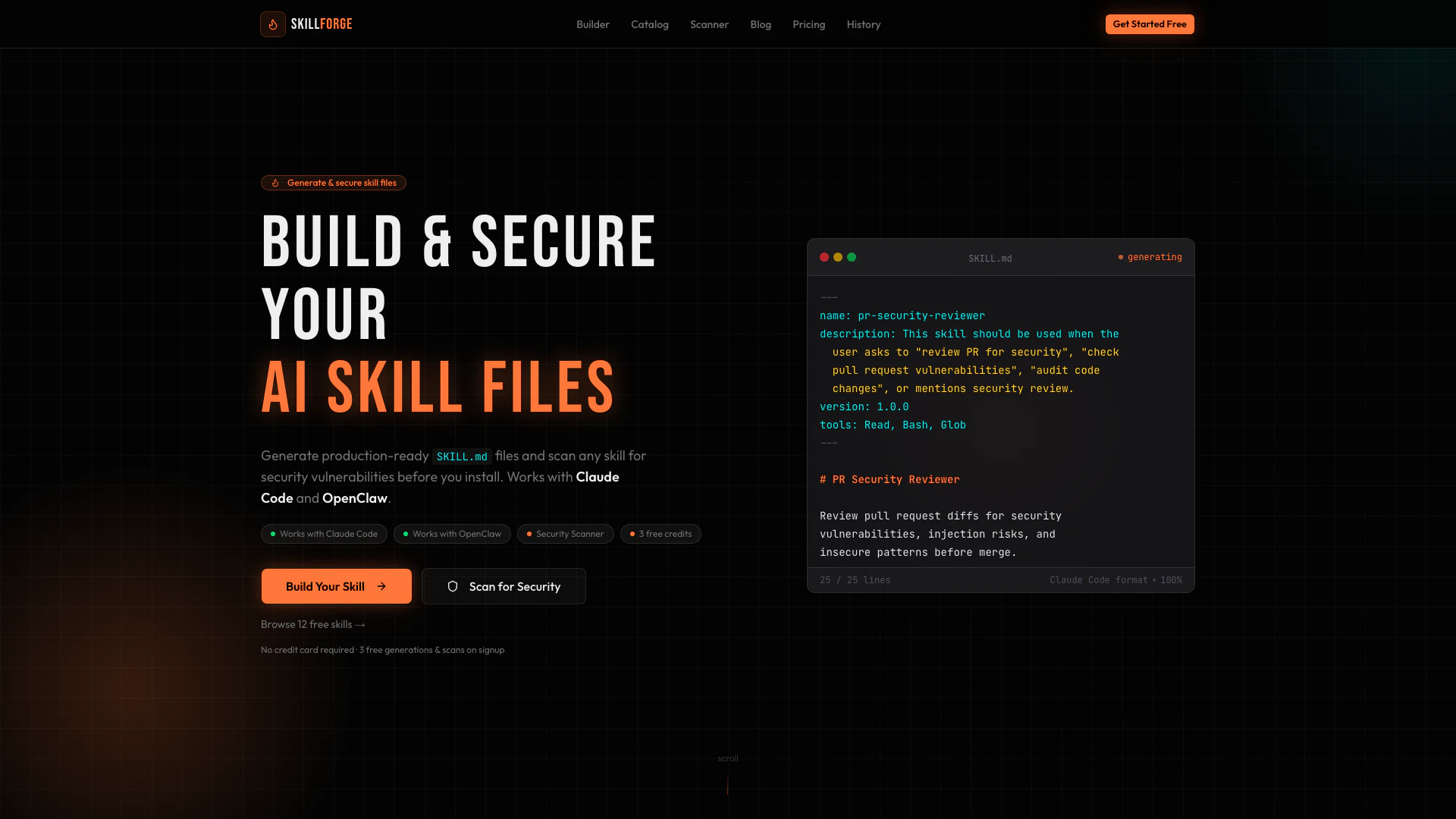
Task: Click the flame icon in the Generate badge
Action: [276, 183]
